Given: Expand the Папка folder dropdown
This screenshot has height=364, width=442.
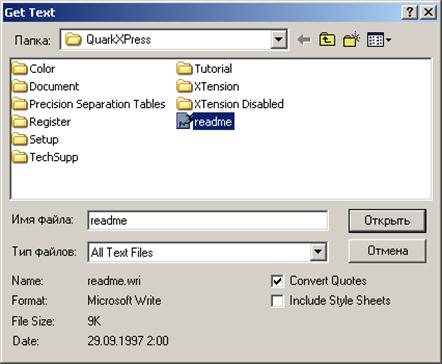Looking at the screenshot, I should tap(279, 40).
